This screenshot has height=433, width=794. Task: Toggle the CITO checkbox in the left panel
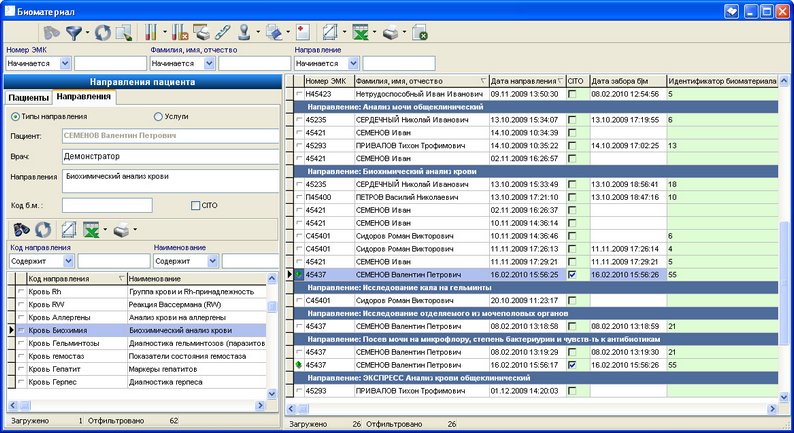click(195, 206)
